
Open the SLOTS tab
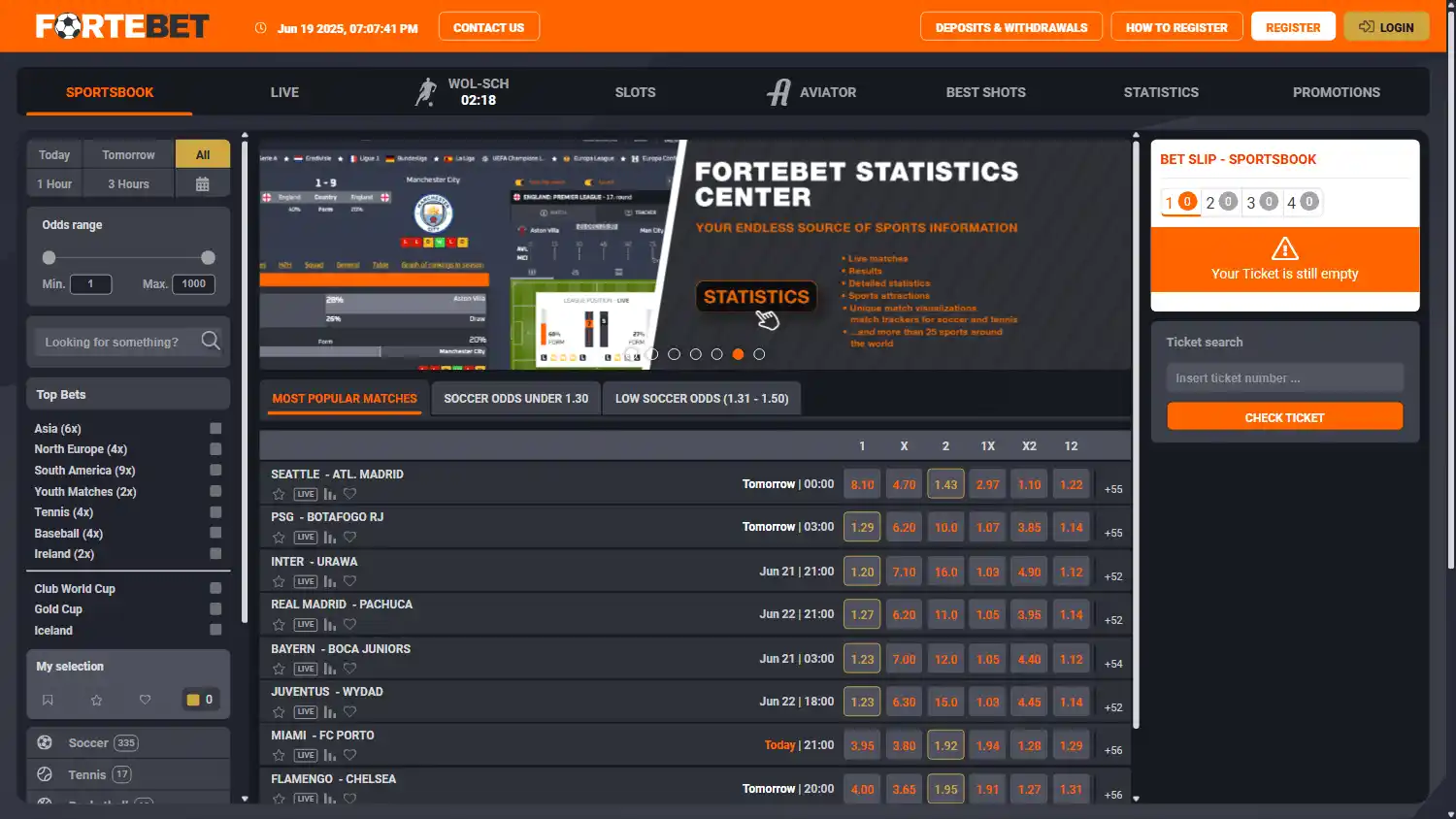(635, 92)
